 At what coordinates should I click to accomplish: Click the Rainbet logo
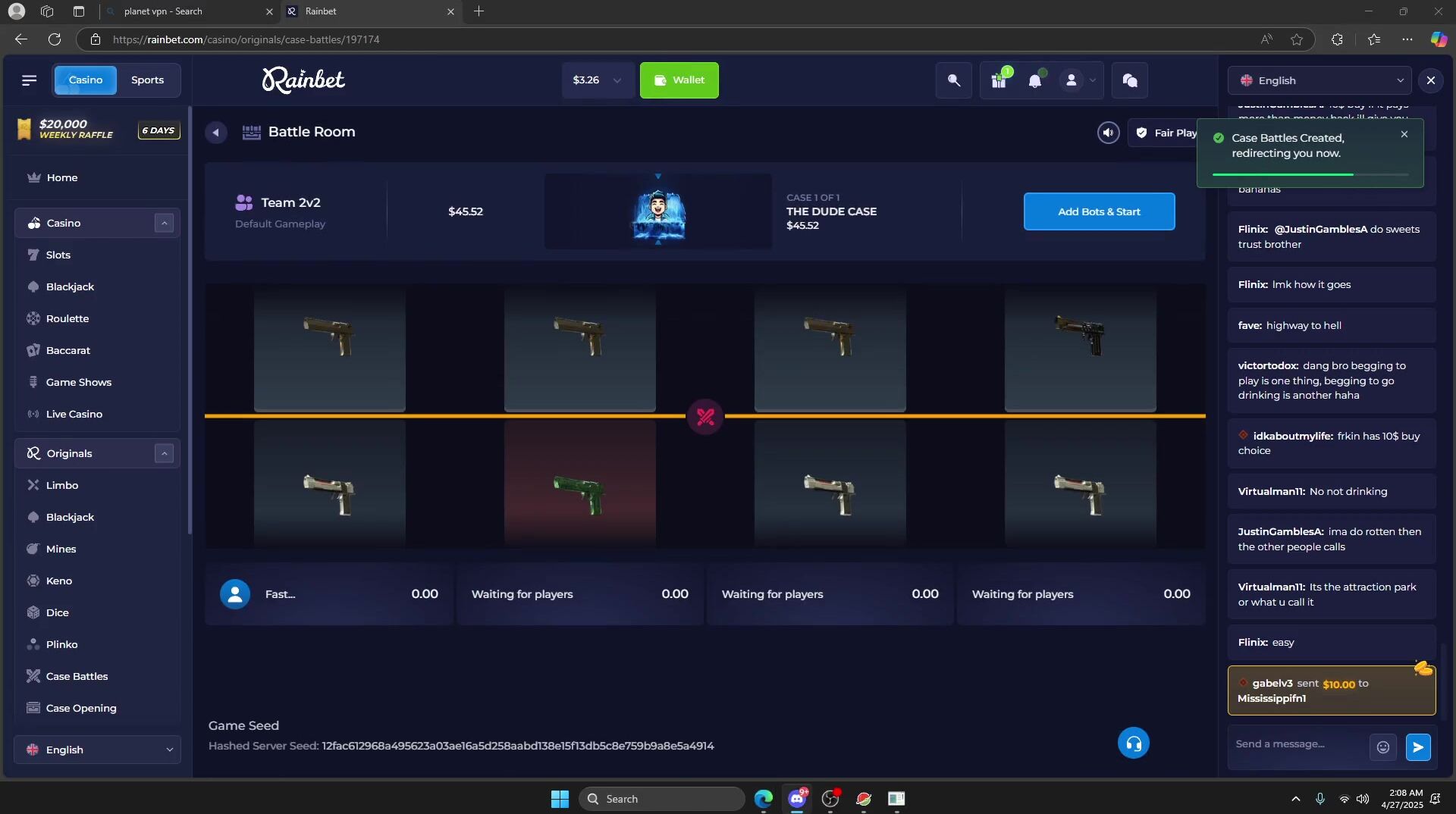tap(303, 80)
